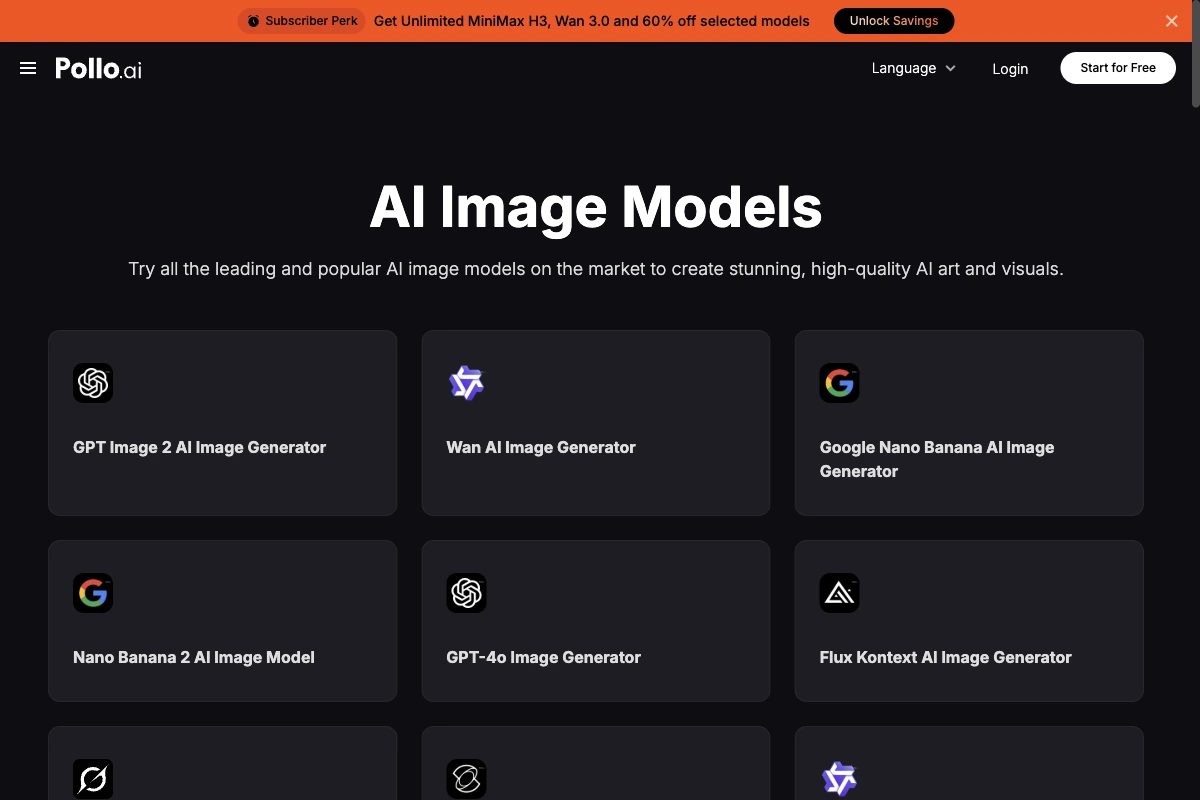Open the hamburger menu icon
This screenshot has height=800, width=1200.
(28, 68)
